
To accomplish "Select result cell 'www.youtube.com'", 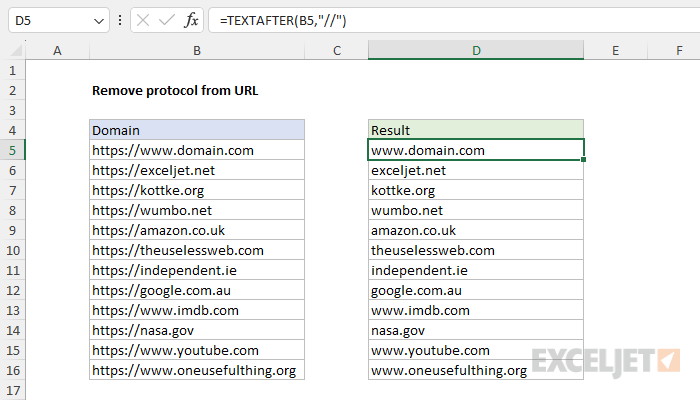I will 476,350.
